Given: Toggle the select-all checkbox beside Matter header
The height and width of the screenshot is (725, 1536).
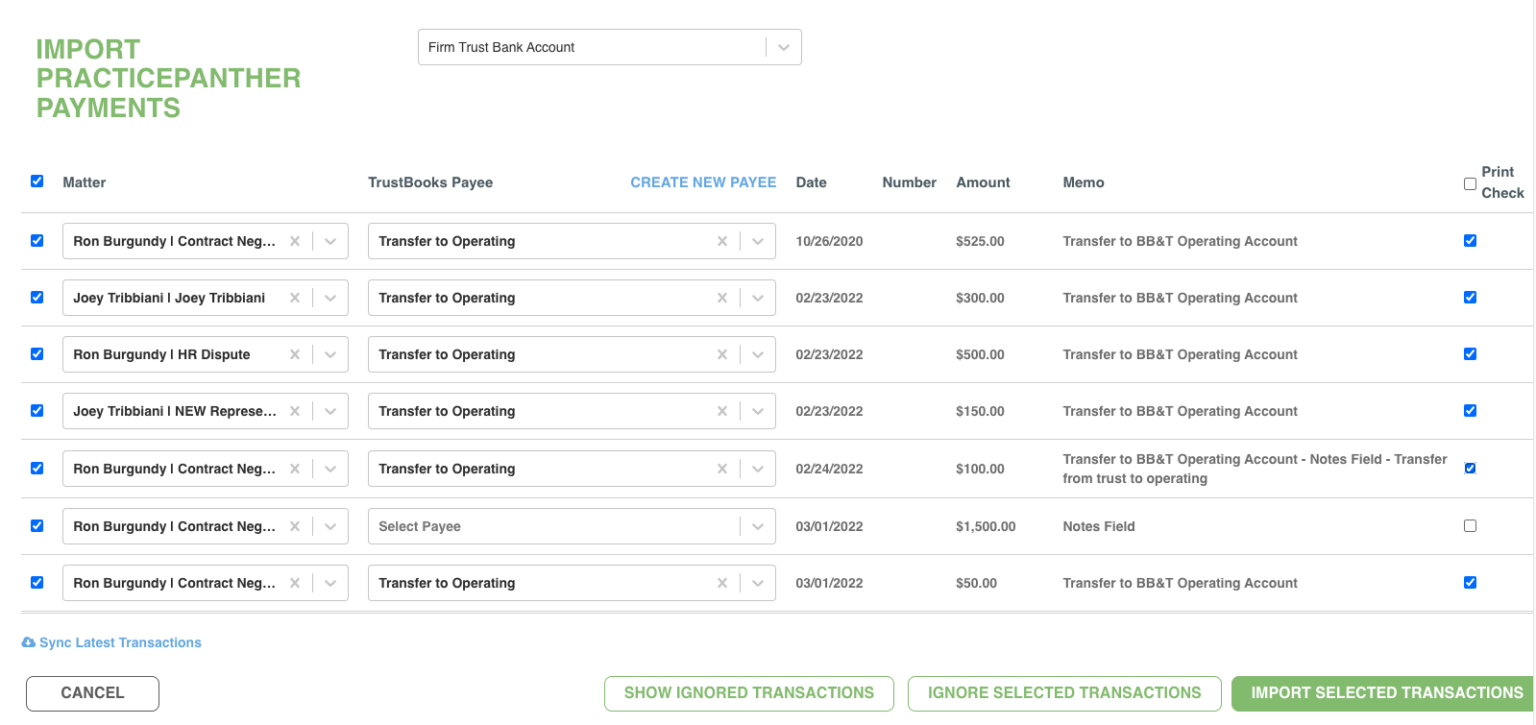Looking at the screenshot, I should click(x=37, y=181).
